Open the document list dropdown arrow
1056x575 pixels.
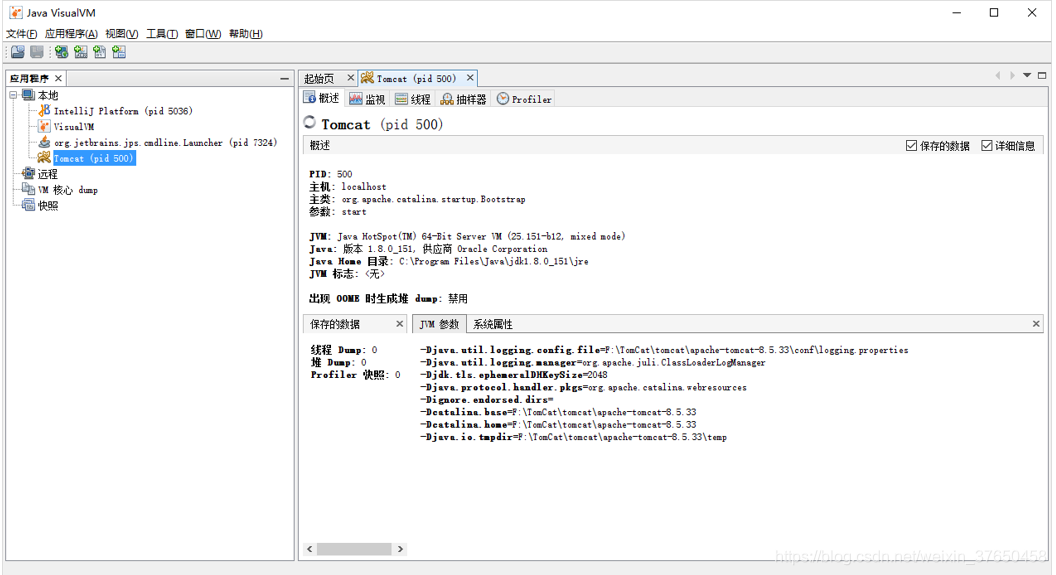coord(1027,75)
